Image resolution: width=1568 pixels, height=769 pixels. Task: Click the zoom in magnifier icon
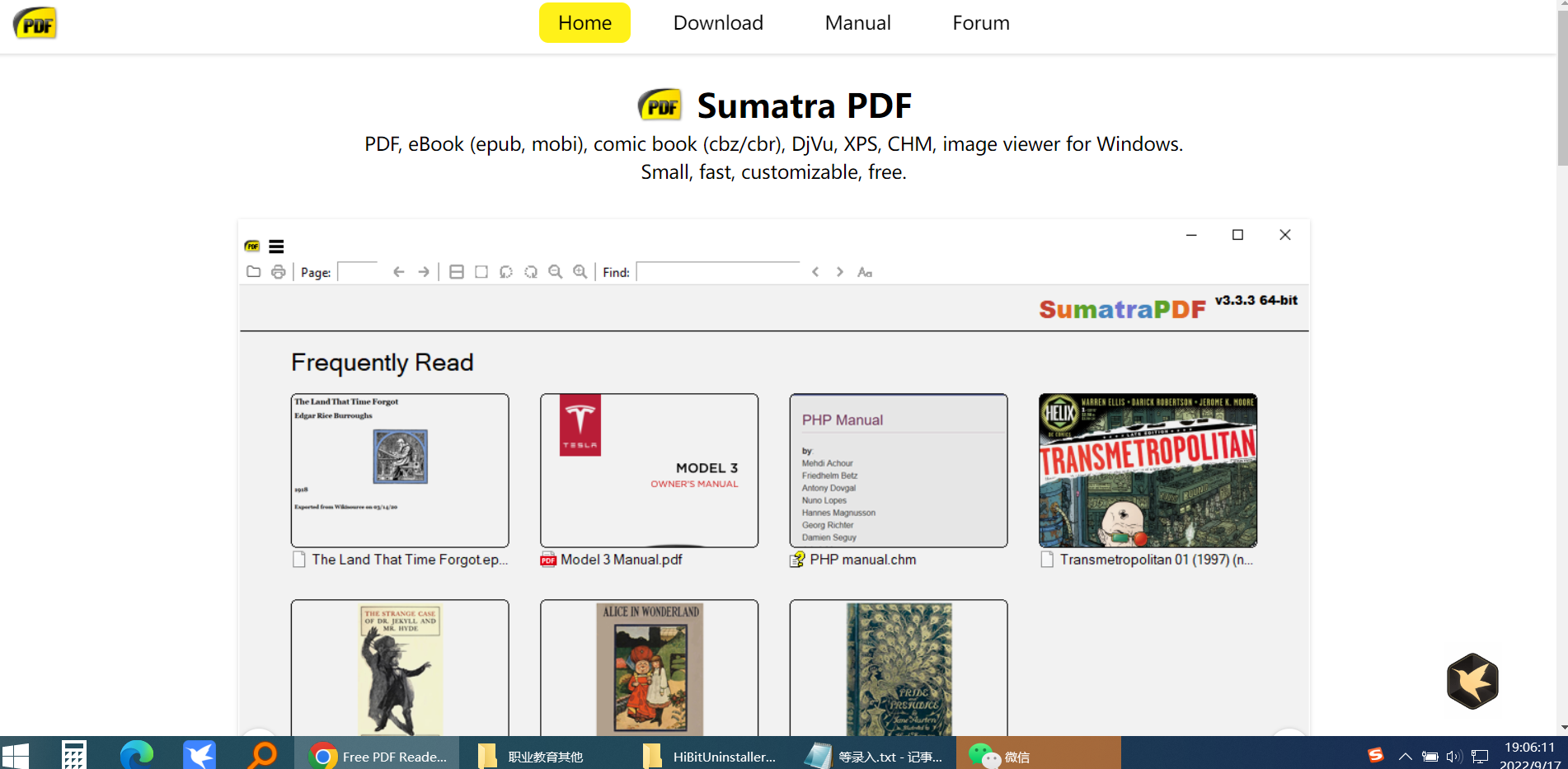pos(580,272)
